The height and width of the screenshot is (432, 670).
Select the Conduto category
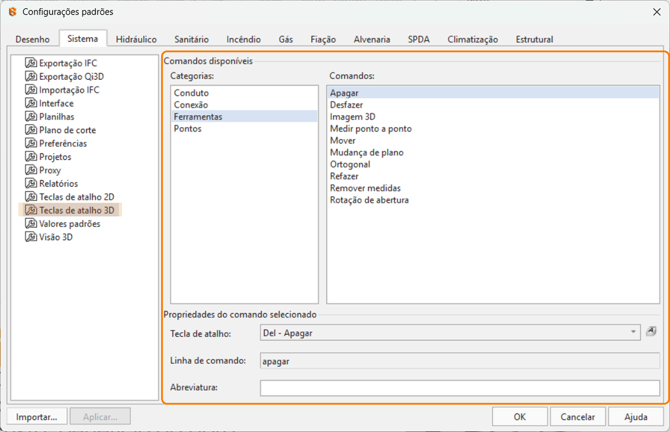[245, 93]
